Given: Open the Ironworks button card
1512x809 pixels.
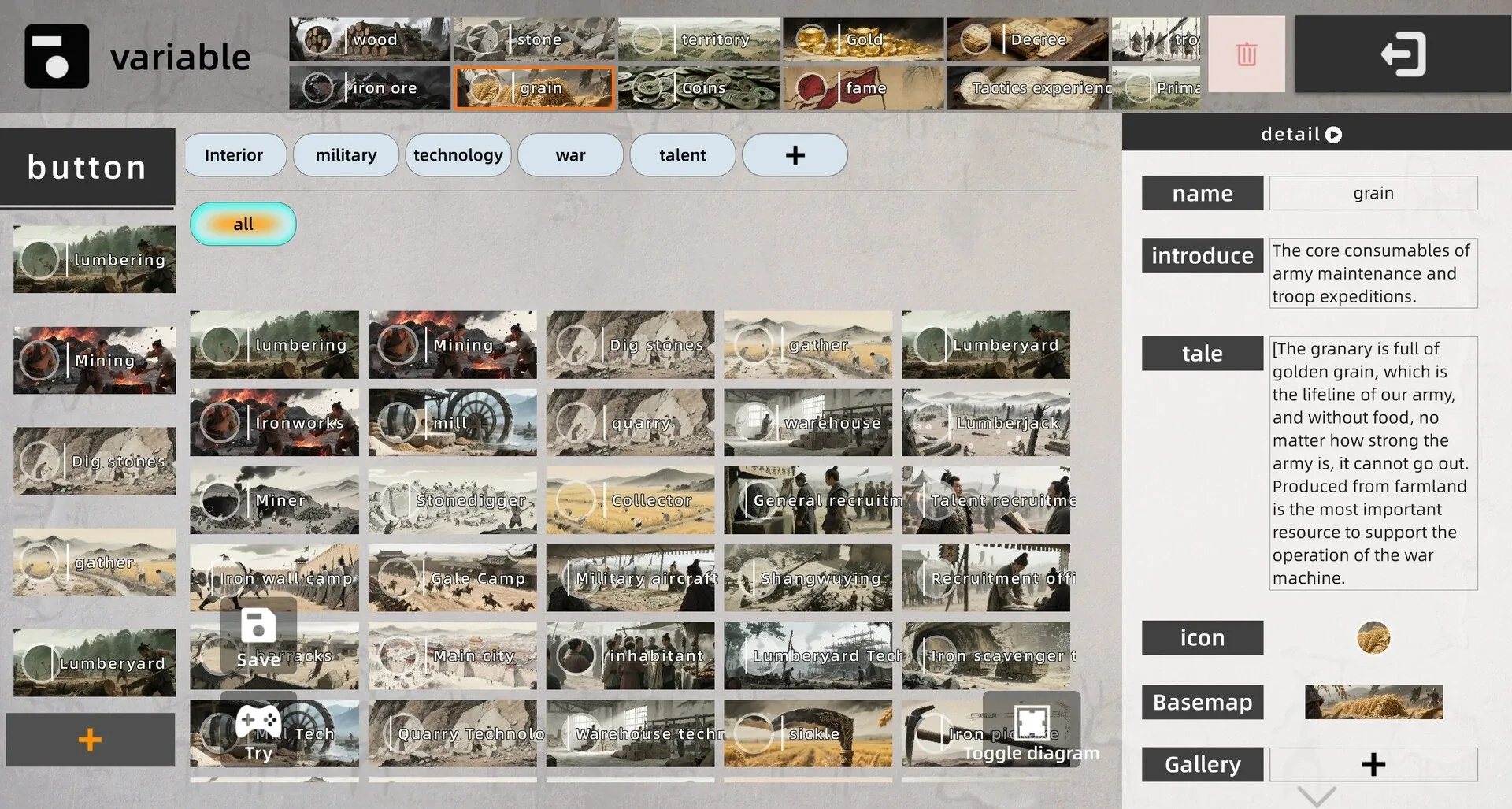Looking at the screenshot, I should point(274,423).
